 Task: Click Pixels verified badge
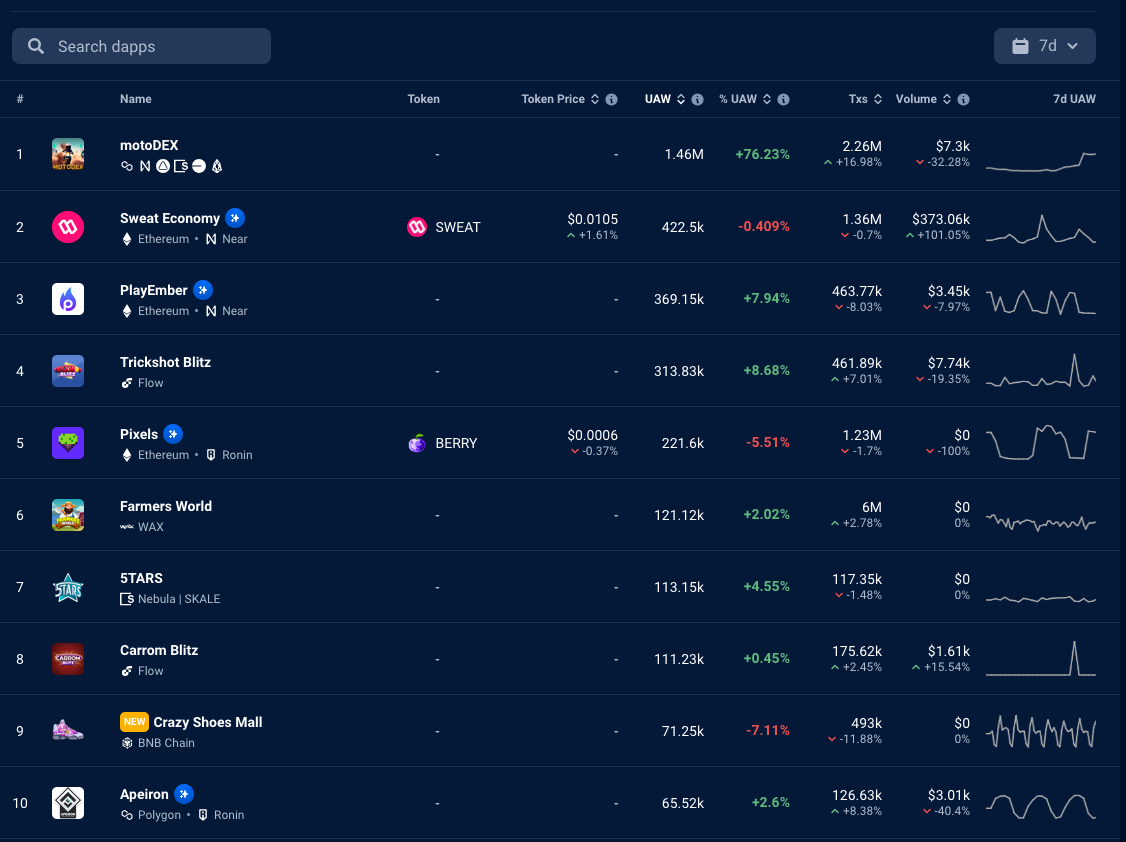[172, 434]
